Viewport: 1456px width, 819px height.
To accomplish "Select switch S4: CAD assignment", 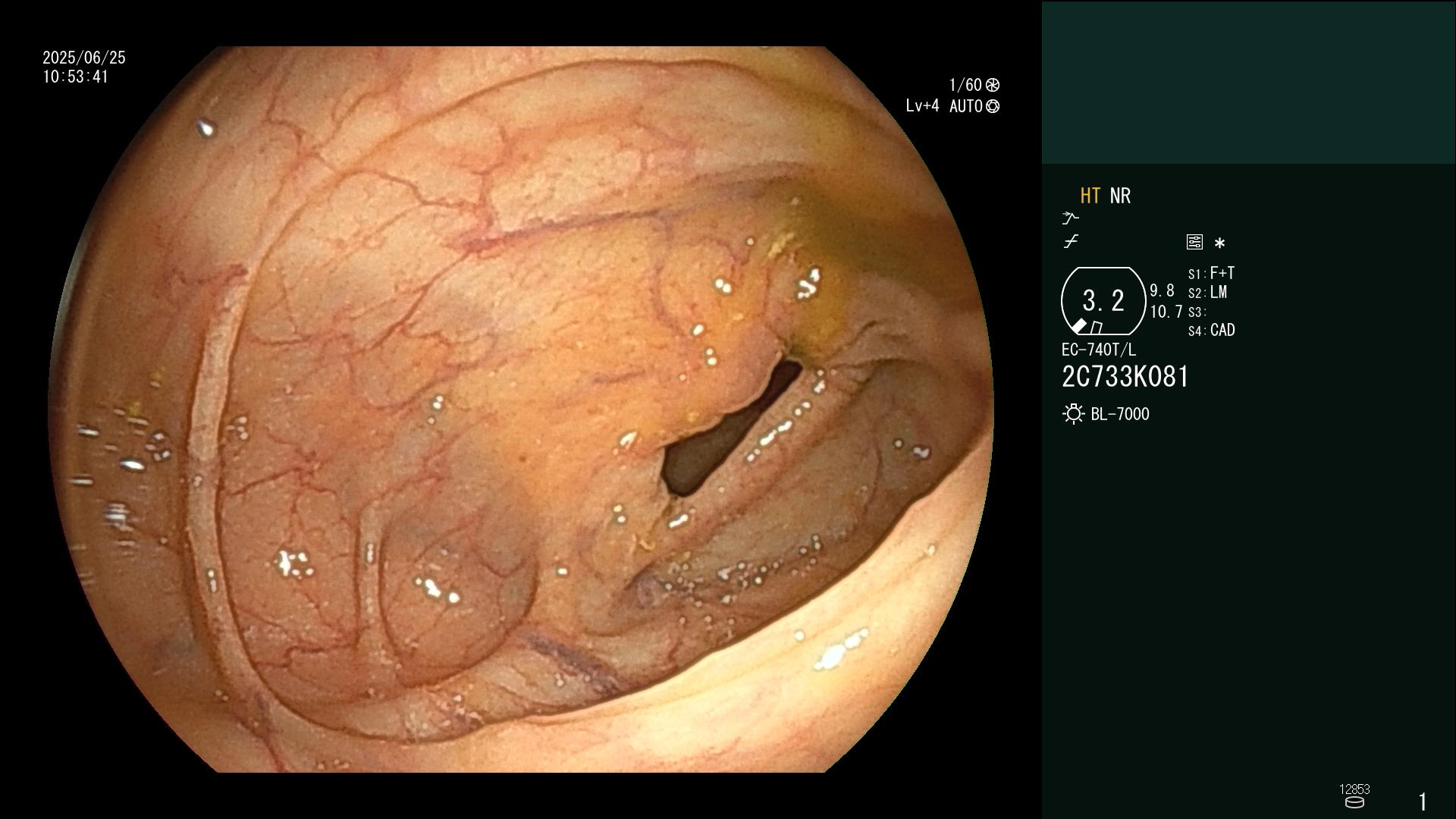I will 1211,331.
